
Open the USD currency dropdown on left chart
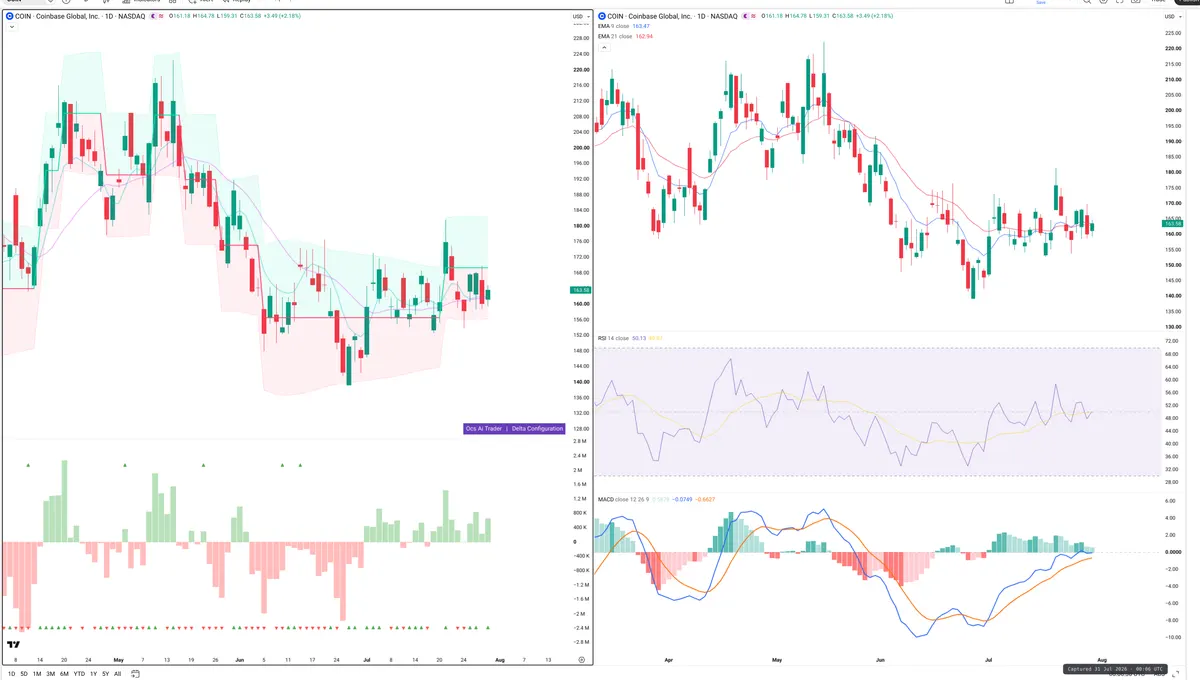(580, 17)
